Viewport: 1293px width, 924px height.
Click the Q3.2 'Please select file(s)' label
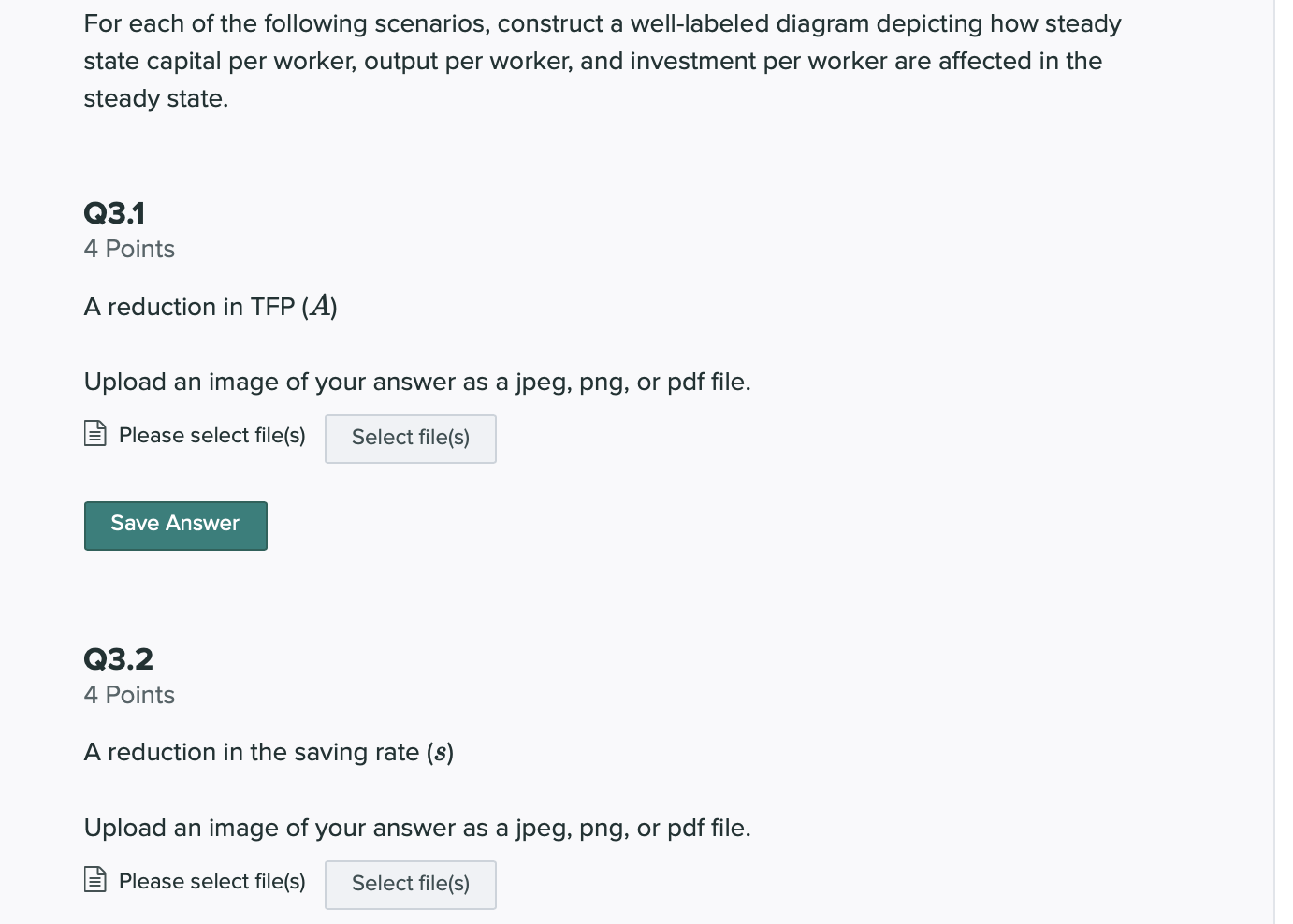[x=211, y=882]
